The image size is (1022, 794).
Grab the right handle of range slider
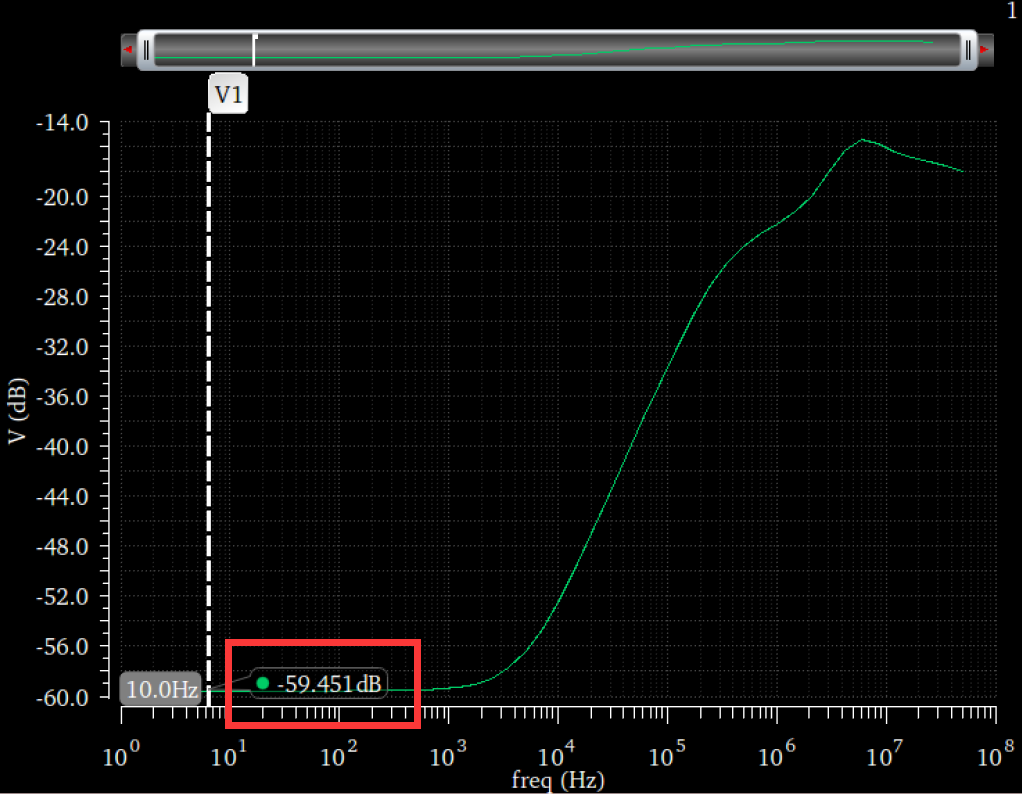pos(969,50)
